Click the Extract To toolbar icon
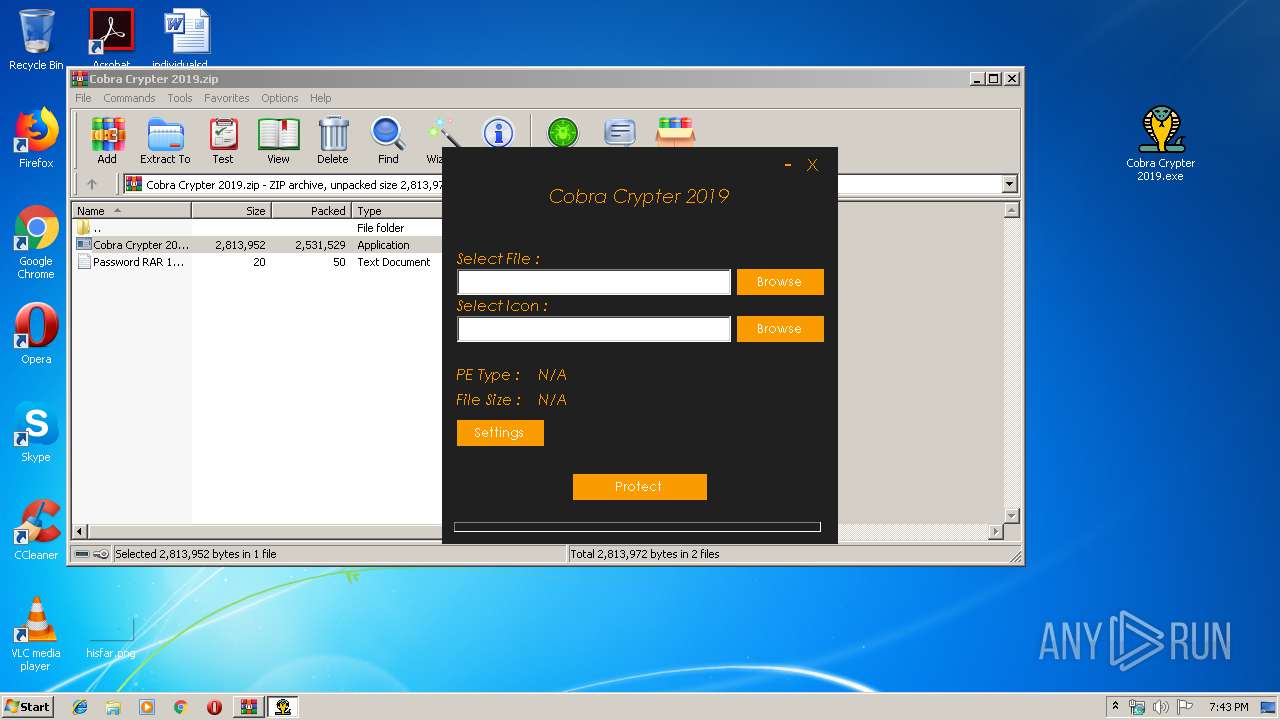 (165, 140)
